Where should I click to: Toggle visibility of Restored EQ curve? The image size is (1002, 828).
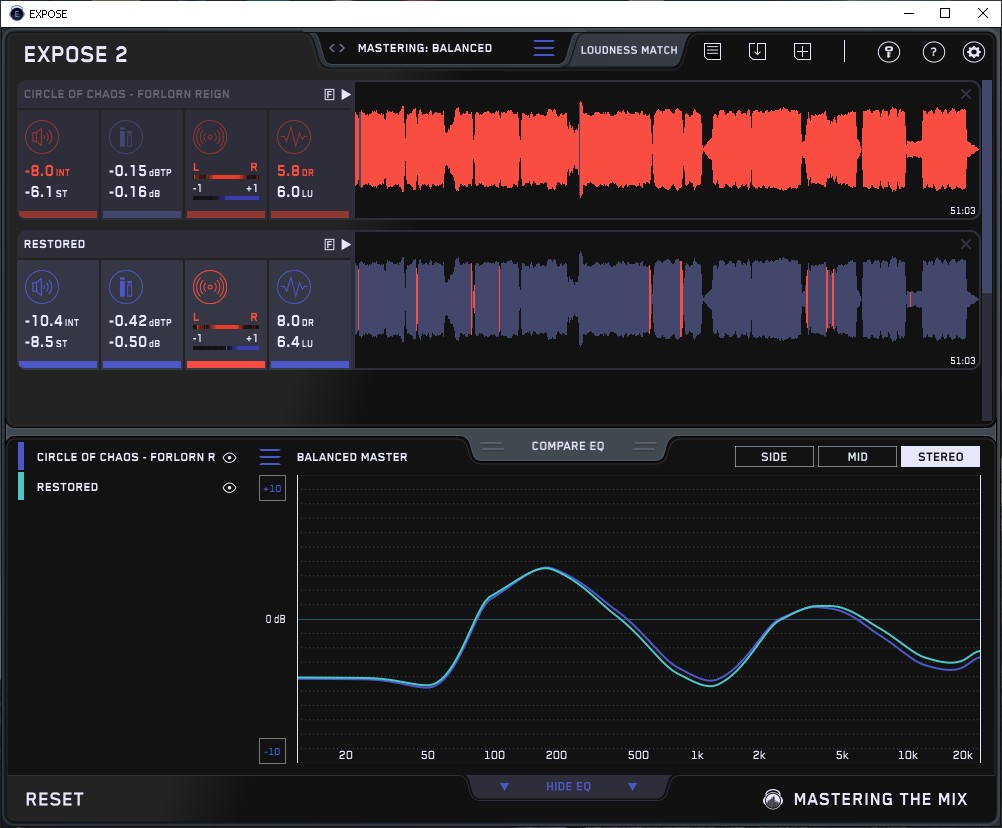tap(229, 487)
